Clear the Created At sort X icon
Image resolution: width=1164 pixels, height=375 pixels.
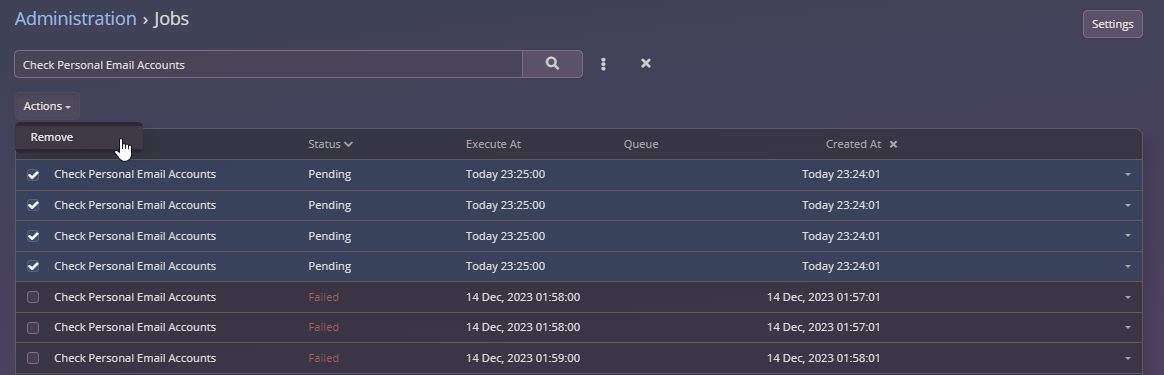(893, 144)
